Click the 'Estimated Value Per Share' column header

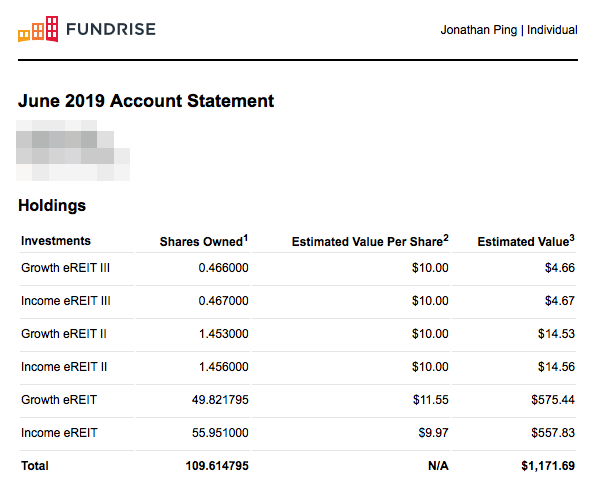tap(370, 241)
